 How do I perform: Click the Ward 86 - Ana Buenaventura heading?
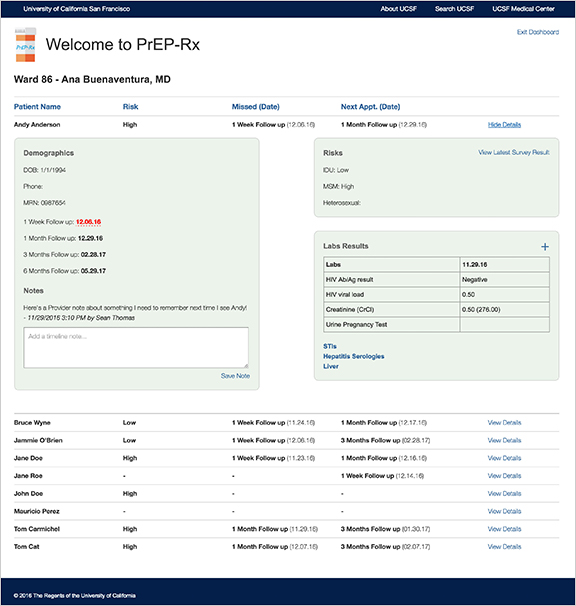click(x=92, y=79)
